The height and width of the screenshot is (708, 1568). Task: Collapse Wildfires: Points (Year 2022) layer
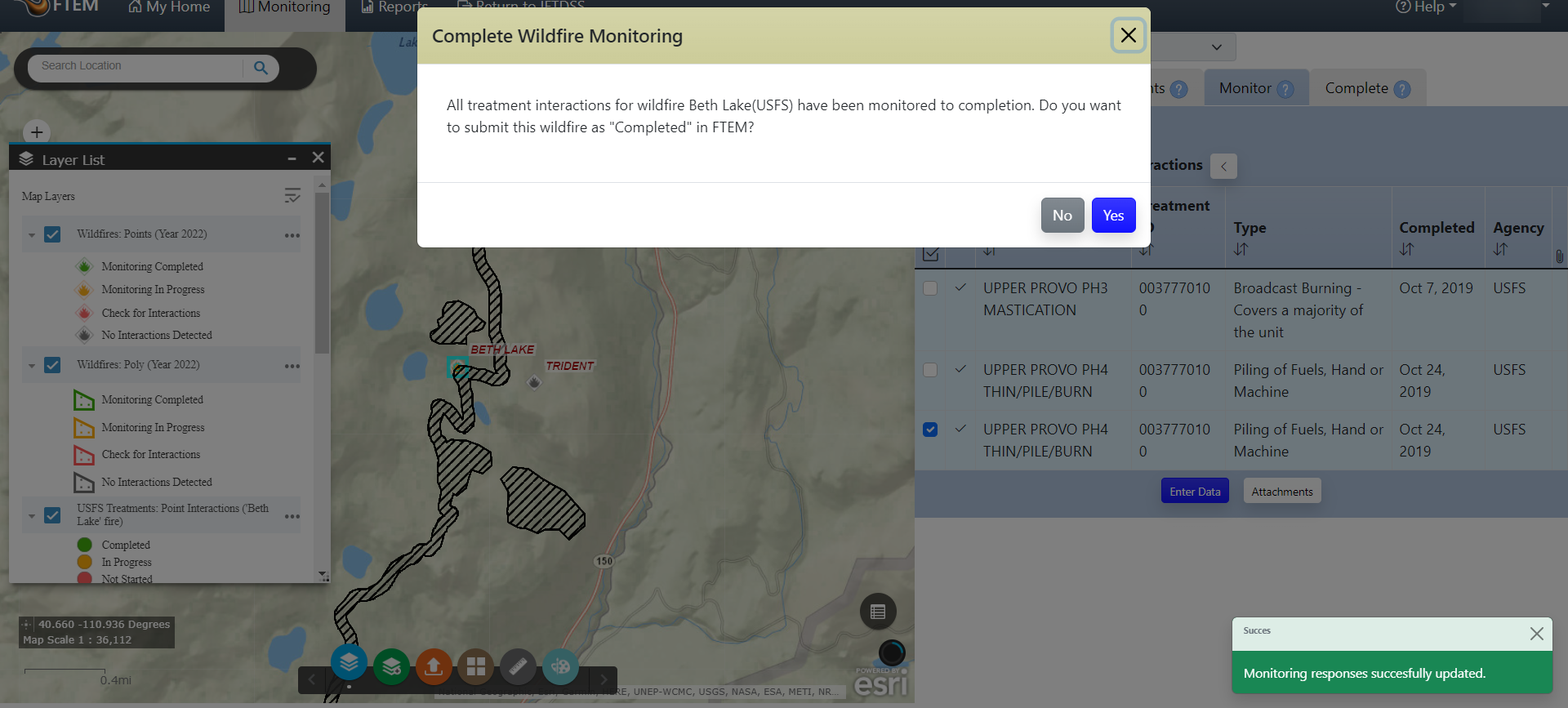pyautogui.click(x=32, y=235)
